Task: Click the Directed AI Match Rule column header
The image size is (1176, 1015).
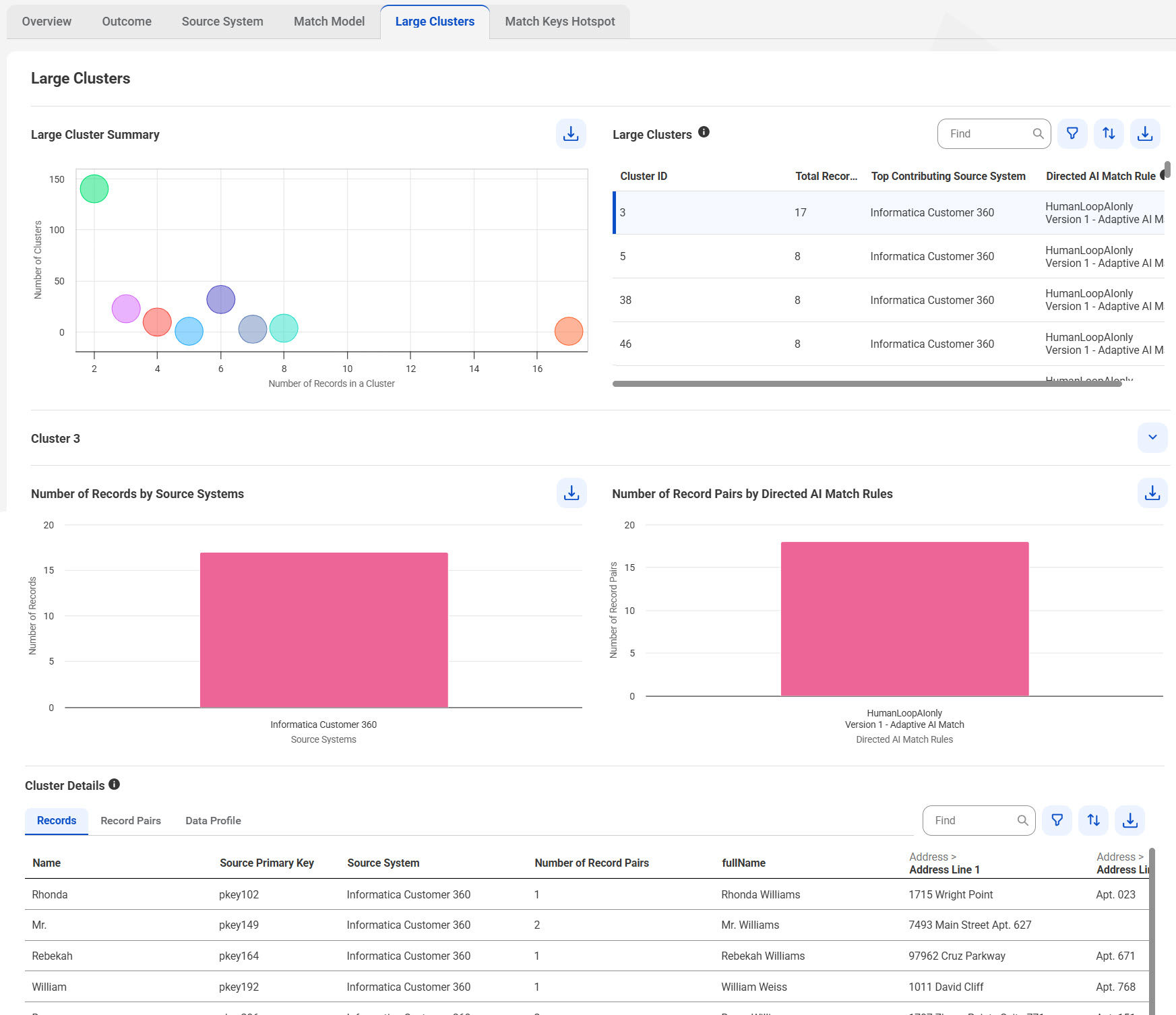Action: coord(1101,176)
